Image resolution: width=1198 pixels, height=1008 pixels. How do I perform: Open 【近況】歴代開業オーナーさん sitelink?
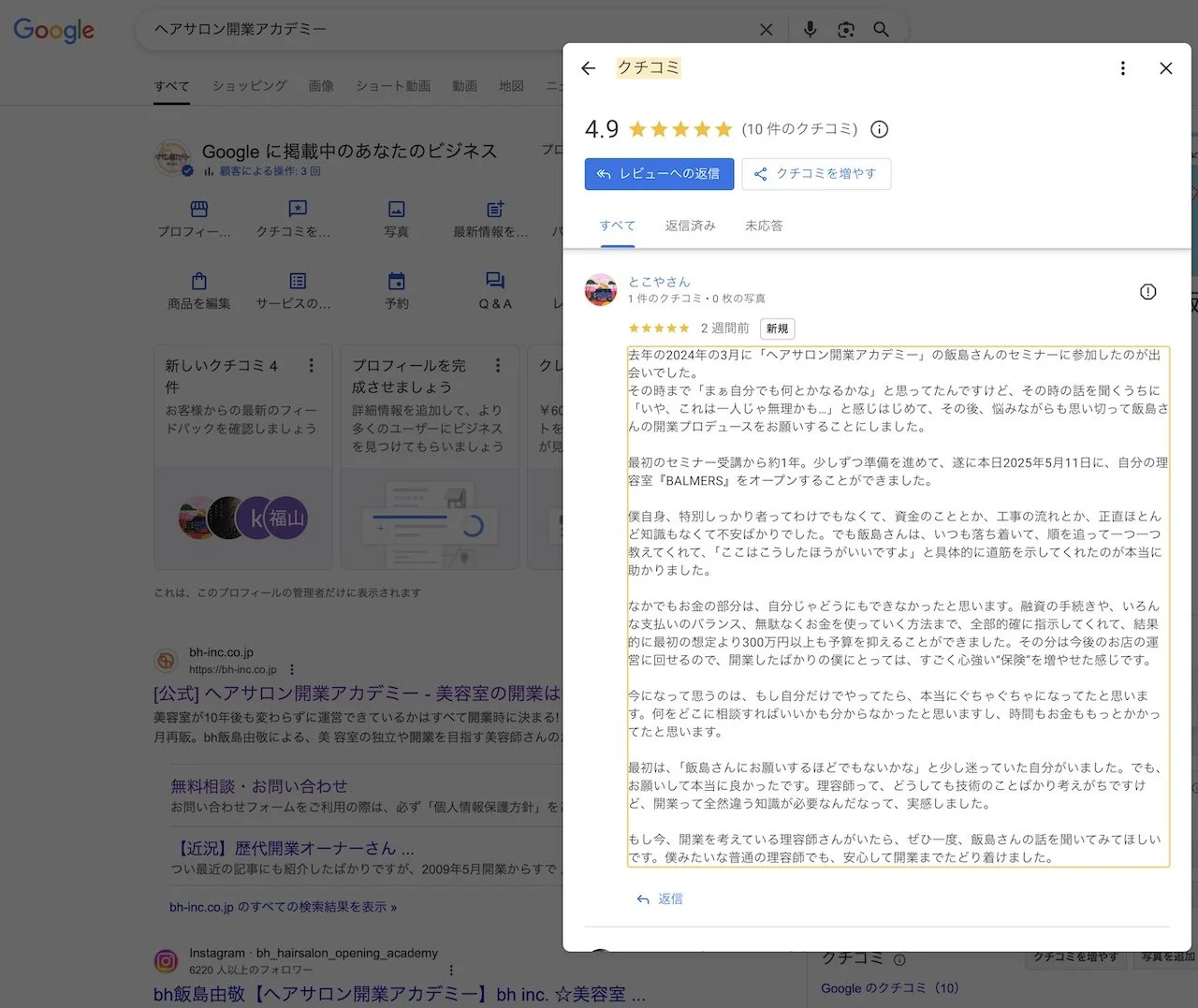pos(292,848)
